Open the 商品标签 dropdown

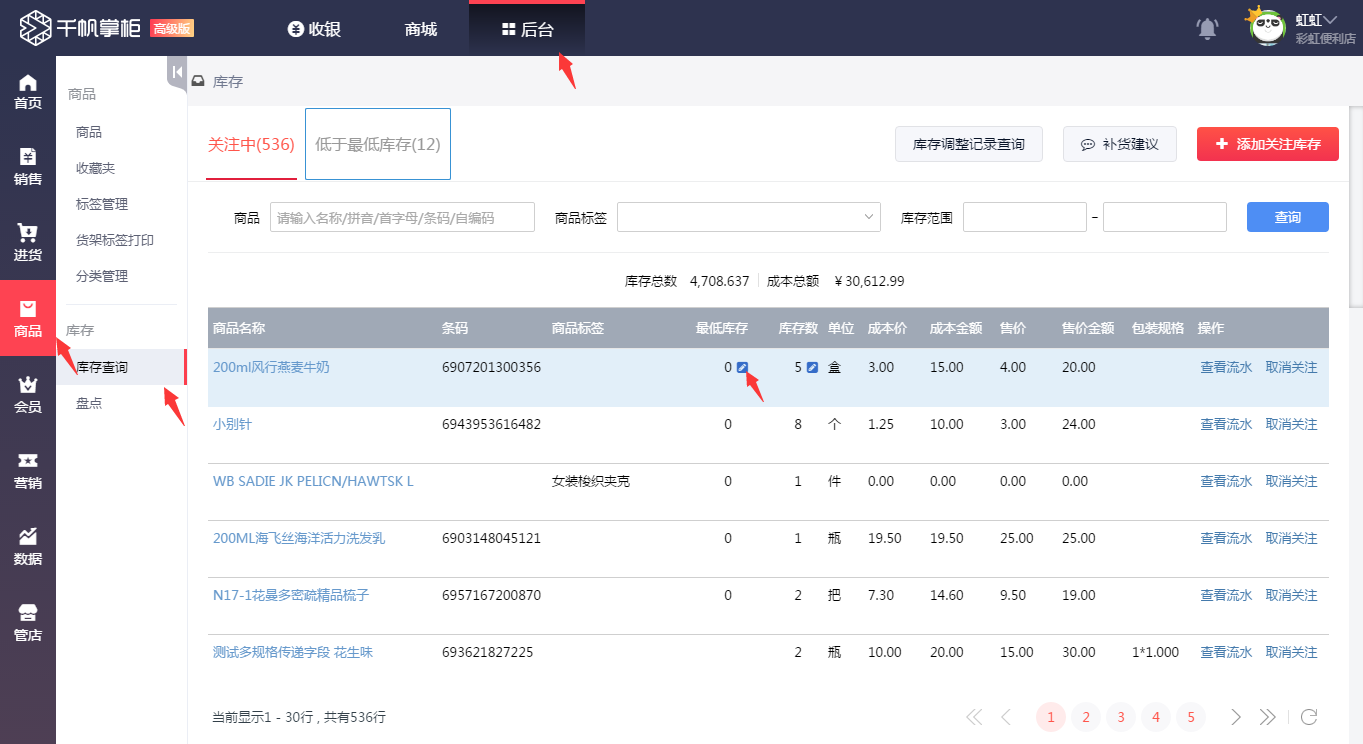coord(748,216)
